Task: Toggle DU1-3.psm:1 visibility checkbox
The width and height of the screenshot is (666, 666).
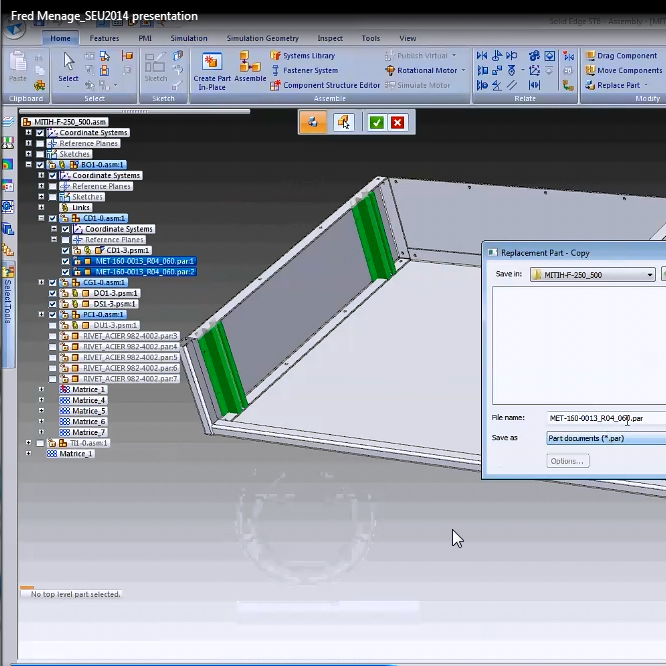Action: [x=53, y=325]
